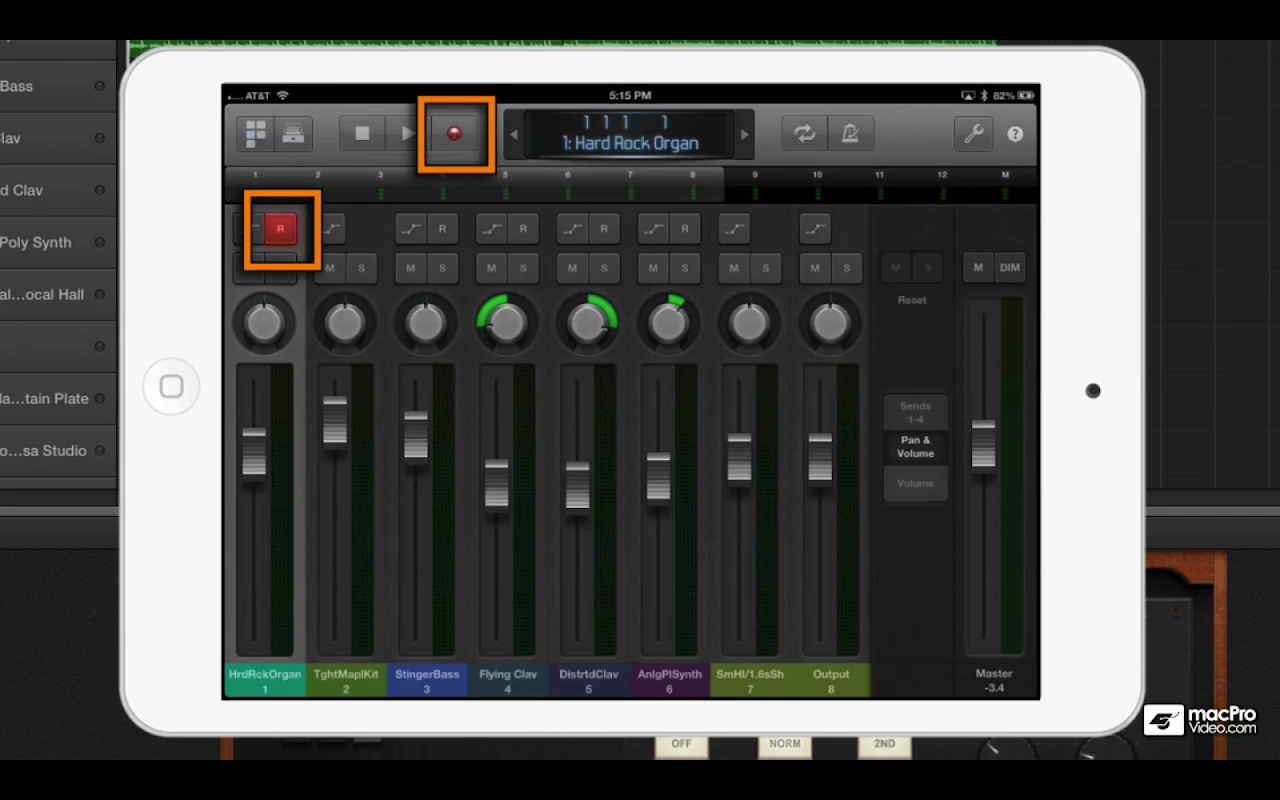This screenshot has width=1280, height=800.
Task: Switch mixer to Sends 1-4 view
Action: pos(915,412)
